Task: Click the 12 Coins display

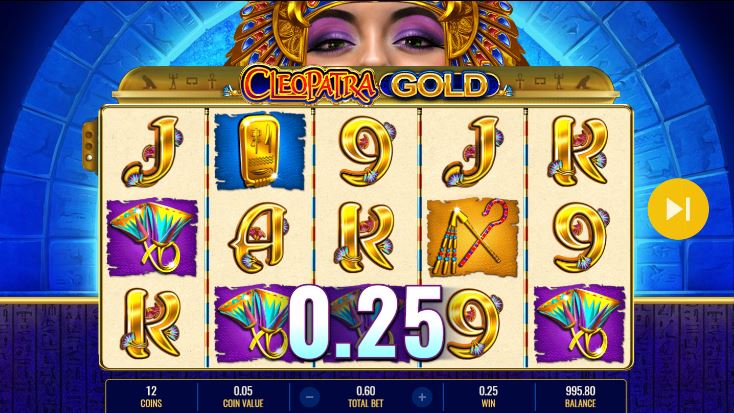Action: (x=151, y=397)
